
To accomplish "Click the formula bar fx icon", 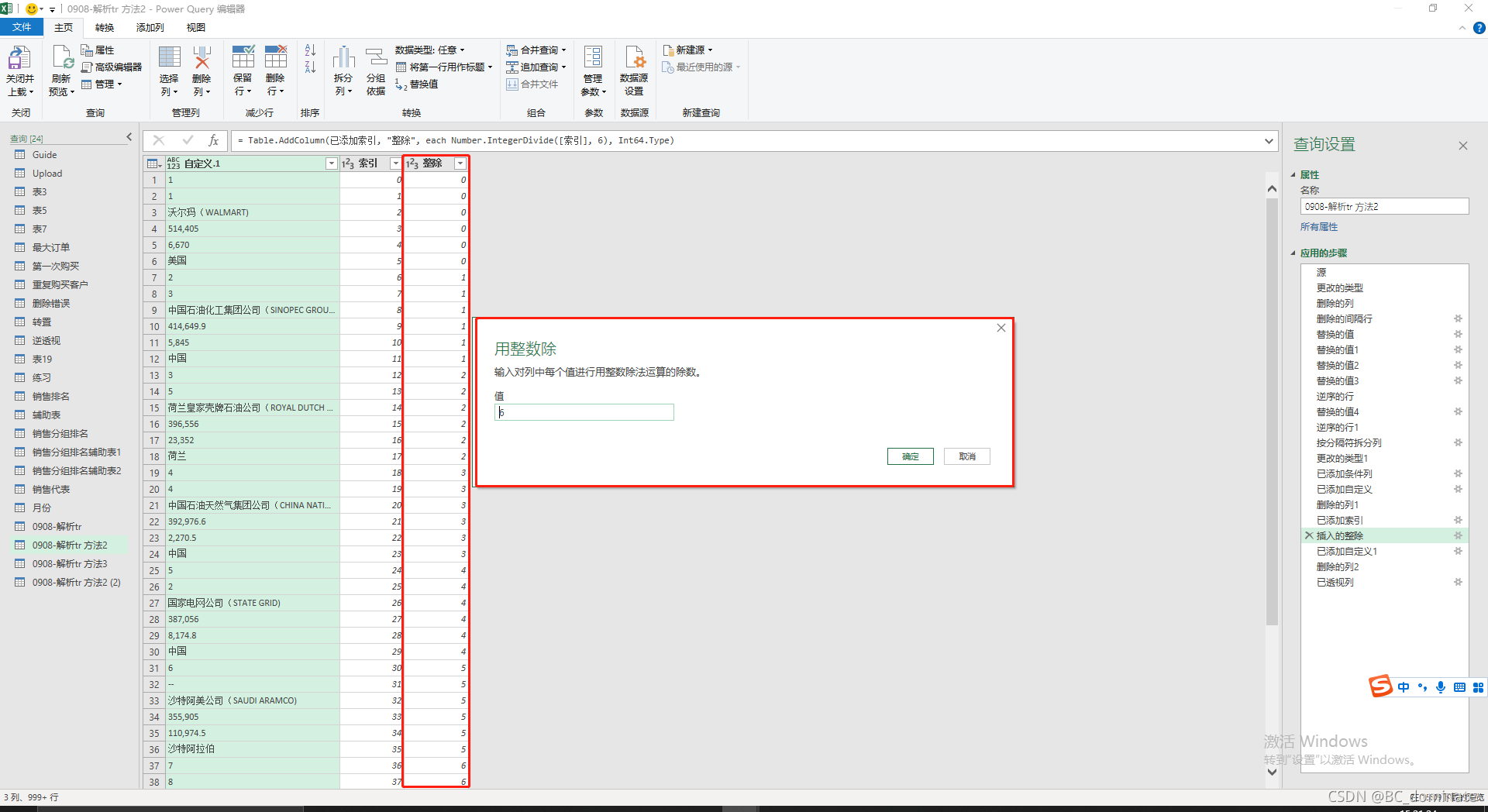I will pos(213,140).
